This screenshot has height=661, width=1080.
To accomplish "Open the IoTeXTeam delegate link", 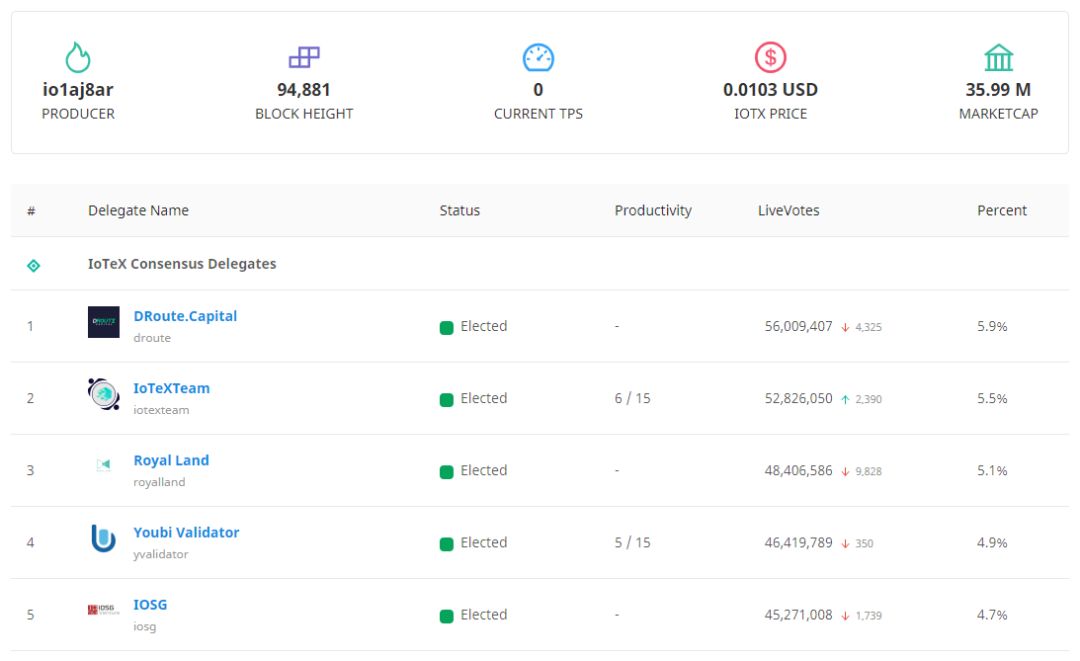I will tap(172, 388).
